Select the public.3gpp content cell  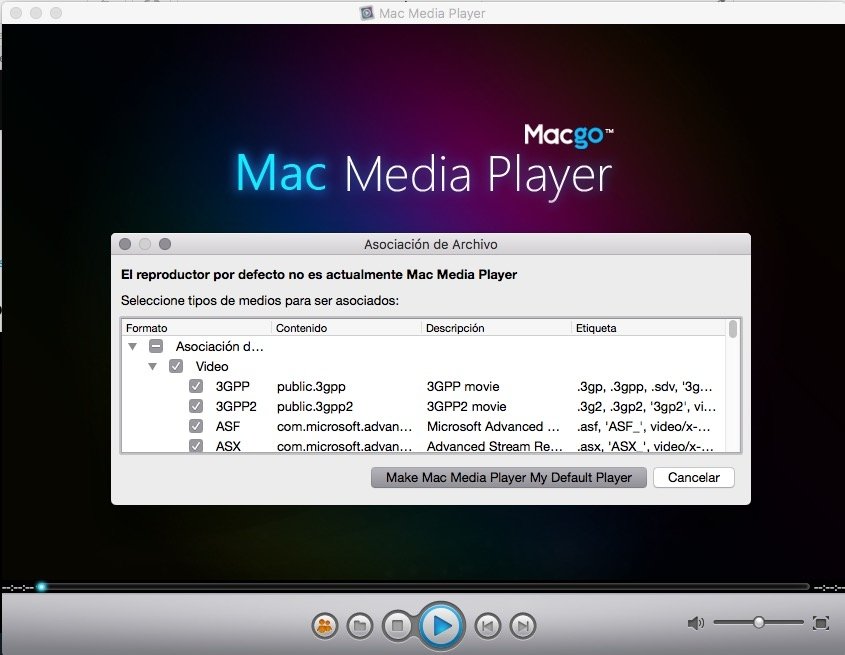tap(311, 387)
